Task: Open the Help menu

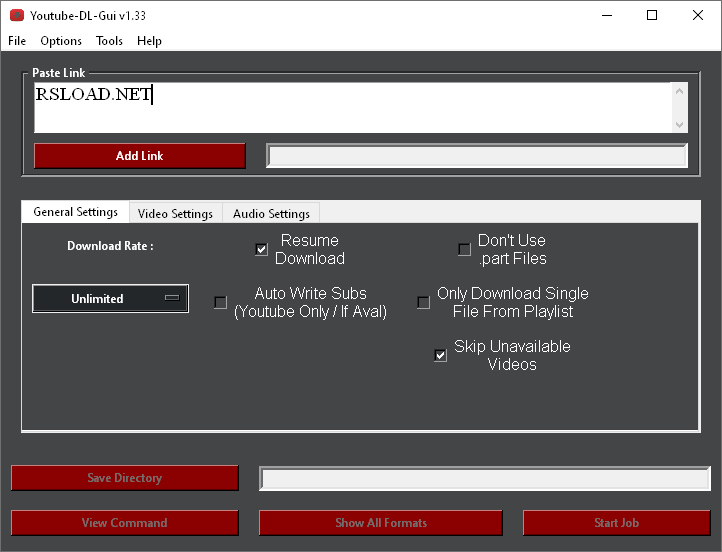Action: coord(149,41)
